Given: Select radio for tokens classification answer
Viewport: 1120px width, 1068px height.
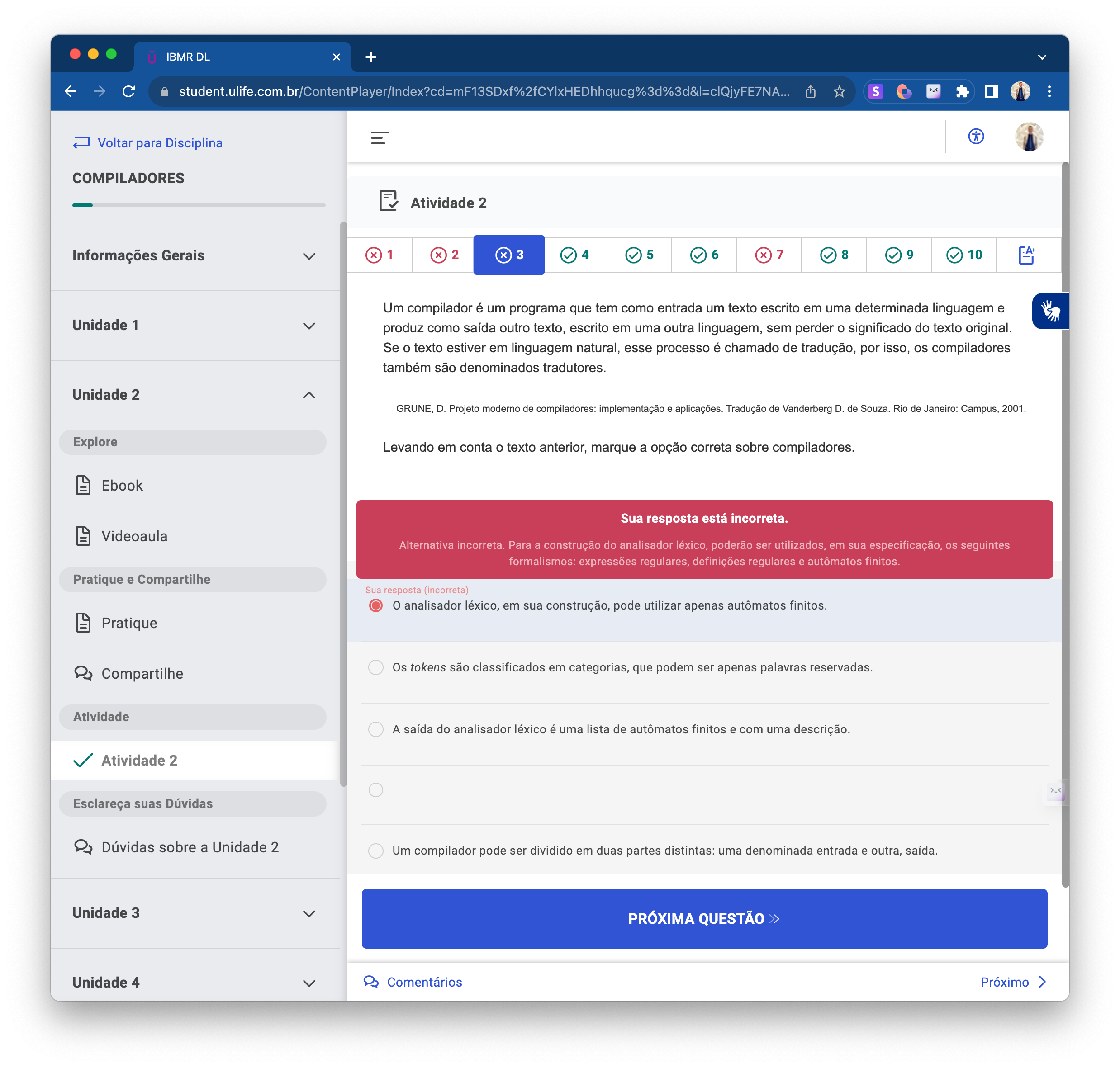Looking at the screenshot, I should click(376, 667).
